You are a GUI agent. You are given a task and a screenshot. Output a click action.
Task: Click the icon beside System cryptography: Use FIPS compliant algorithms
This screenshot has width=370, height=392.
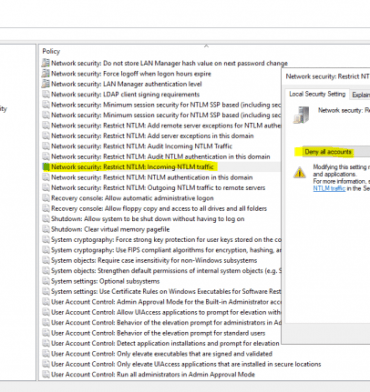coord(46,250)
